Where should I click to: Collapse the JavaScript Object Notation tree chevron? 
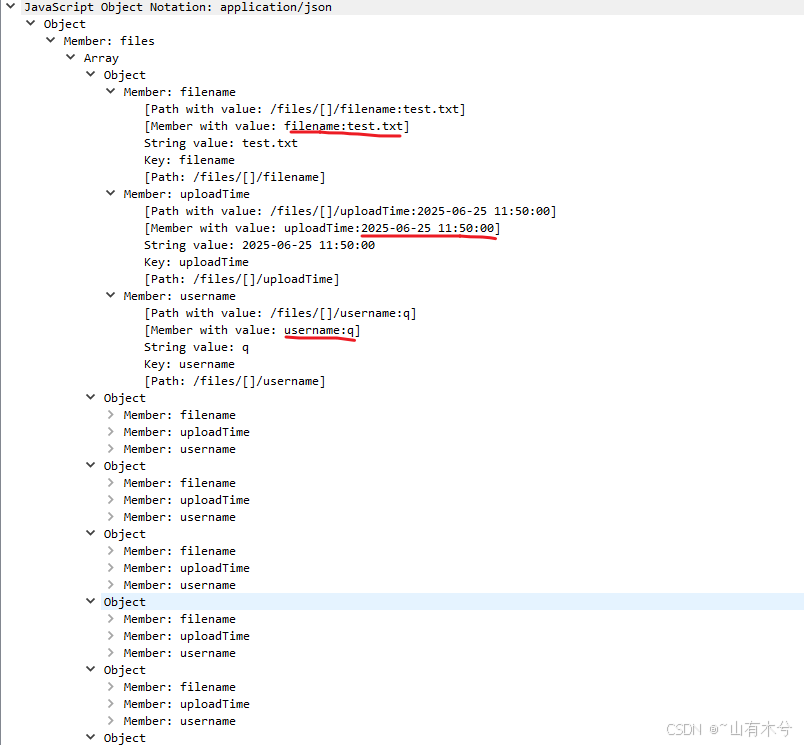coord(10,6)
